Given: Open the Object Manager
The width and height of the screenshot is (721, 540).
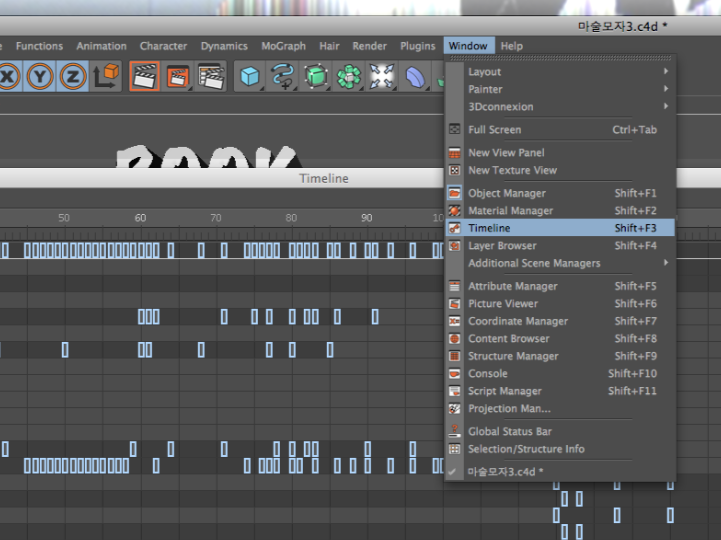Looking at the screenshot, I should [560, 193].
